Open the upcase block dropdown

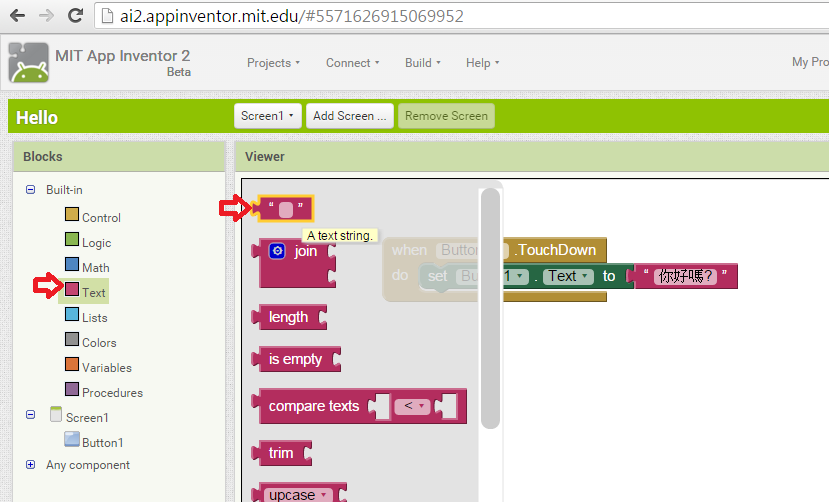(298, 495)
